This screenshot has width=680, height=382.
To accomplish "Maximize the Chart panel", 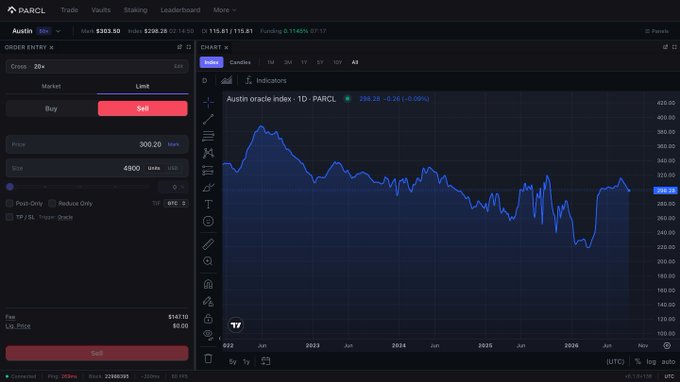I will (674, 47).
